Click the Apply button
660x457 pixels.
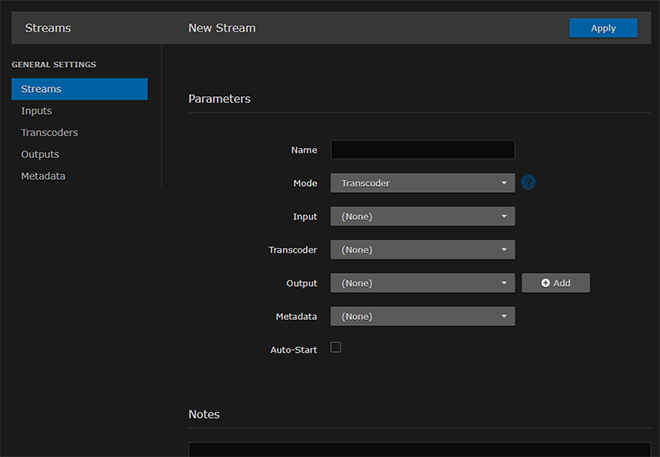point(603,28)
